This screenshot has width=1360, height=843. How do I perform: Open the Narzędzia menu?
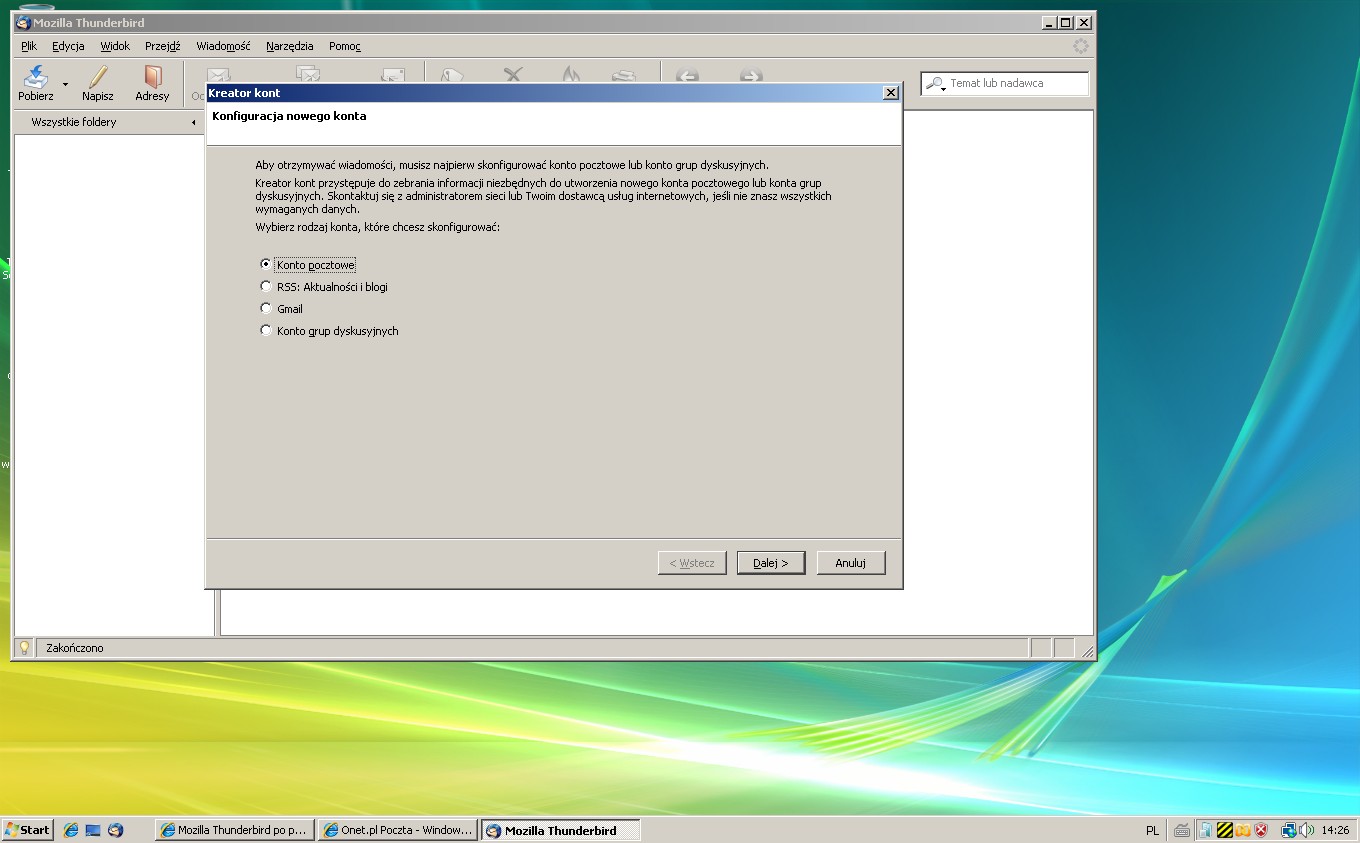click(x=289, y=46)
